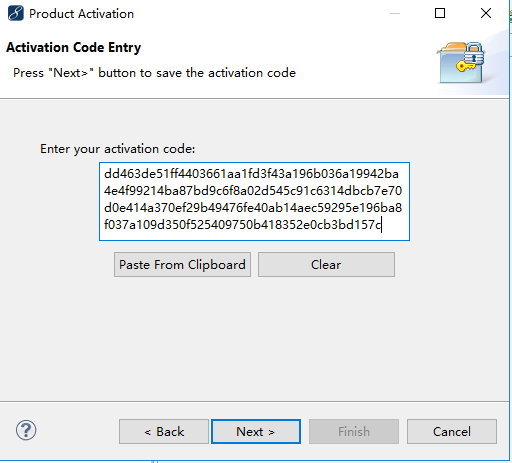Click Paste From Clipboard button
The width and height of the screenshot is (512, 463).
click(x=182, y=265)
